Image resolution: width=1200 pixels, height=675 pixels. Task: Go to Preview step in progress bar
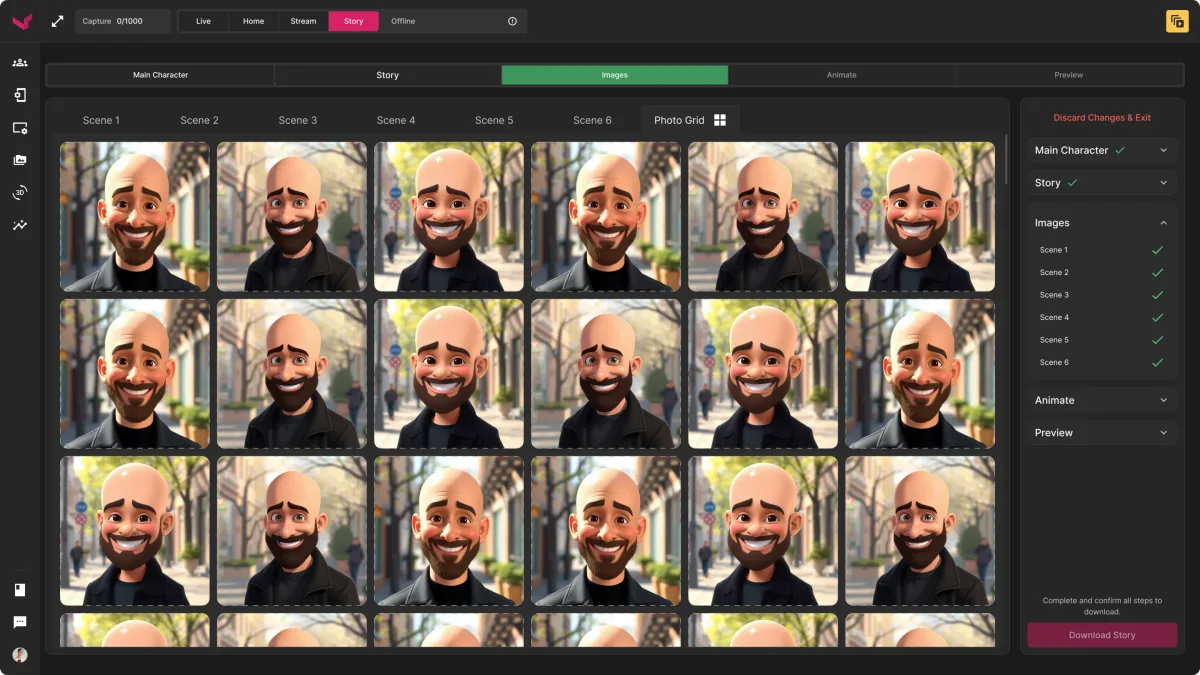click(1069, 75)
